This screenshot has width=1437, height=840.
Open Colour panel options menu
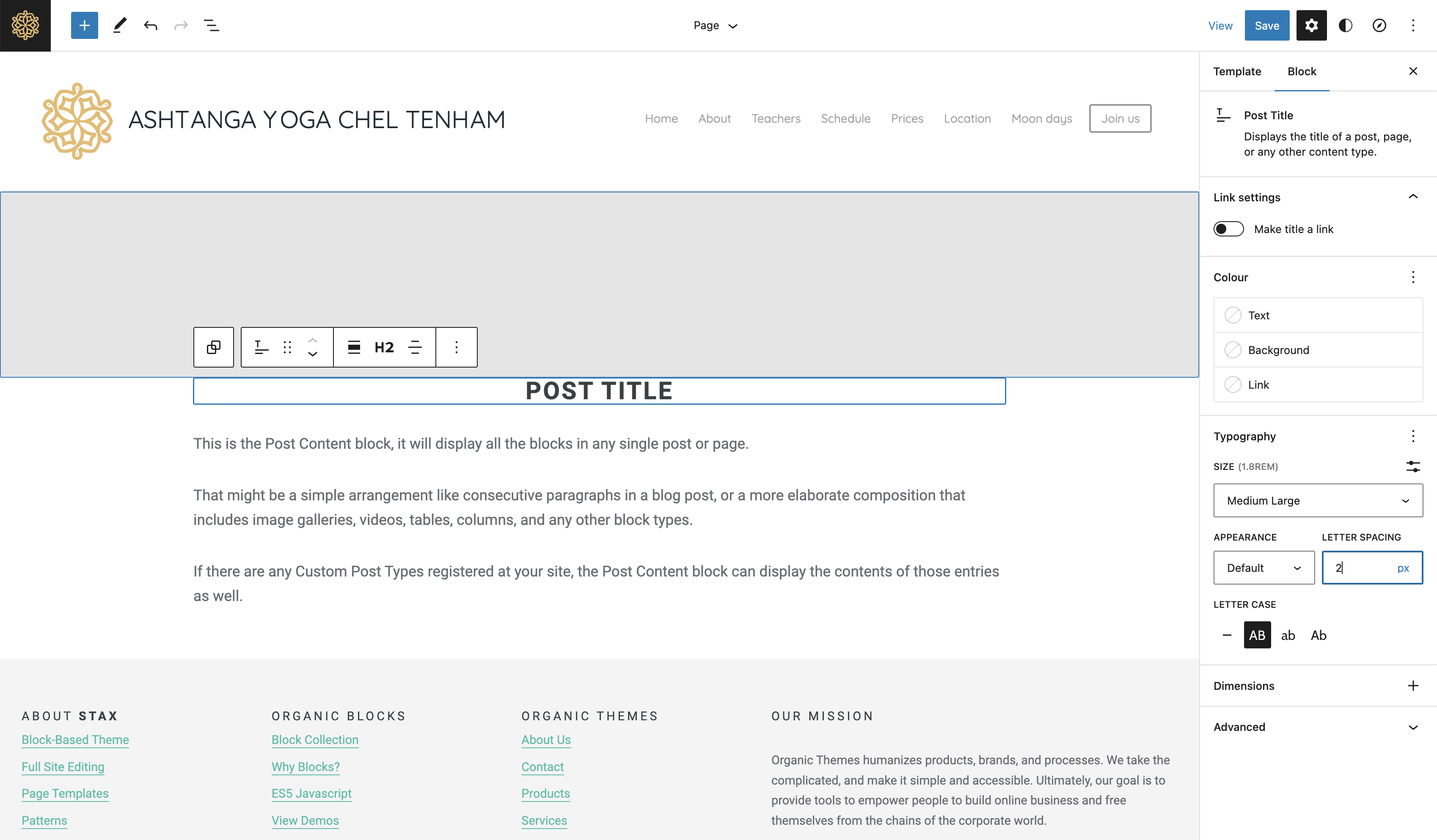[x=1413, y=277]
